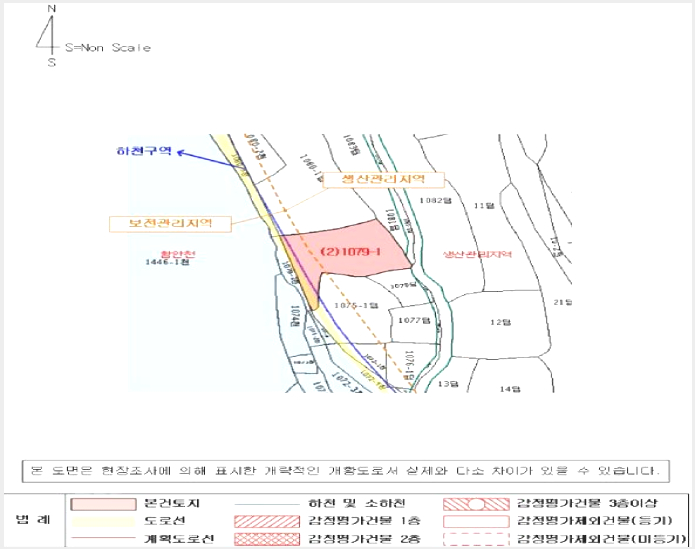Click the 하천 및 소하천 legend line
Screen dimensions: 695x549
(267, 504)
